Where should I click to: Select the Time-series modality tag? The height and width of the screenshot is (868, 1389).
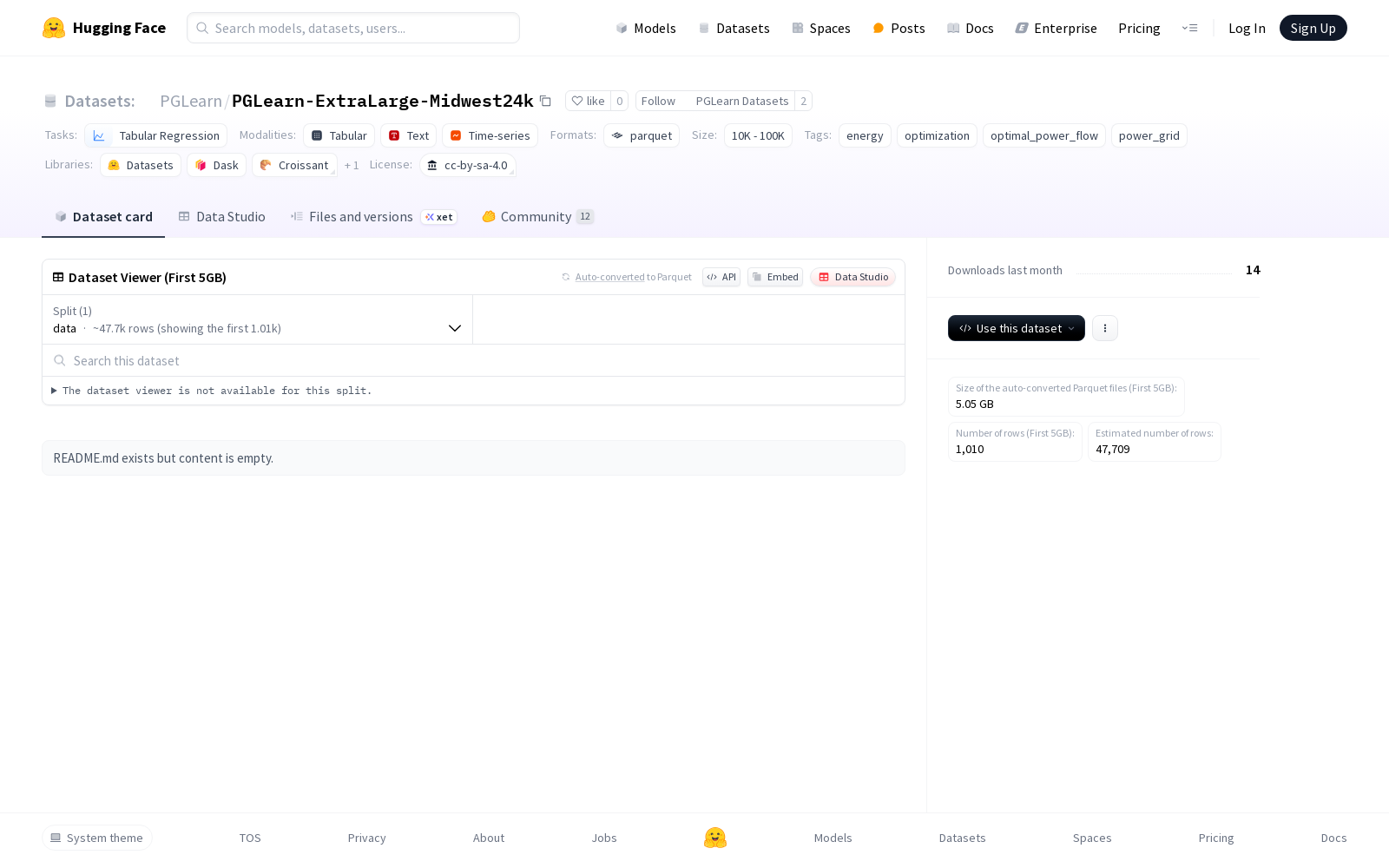490,135
